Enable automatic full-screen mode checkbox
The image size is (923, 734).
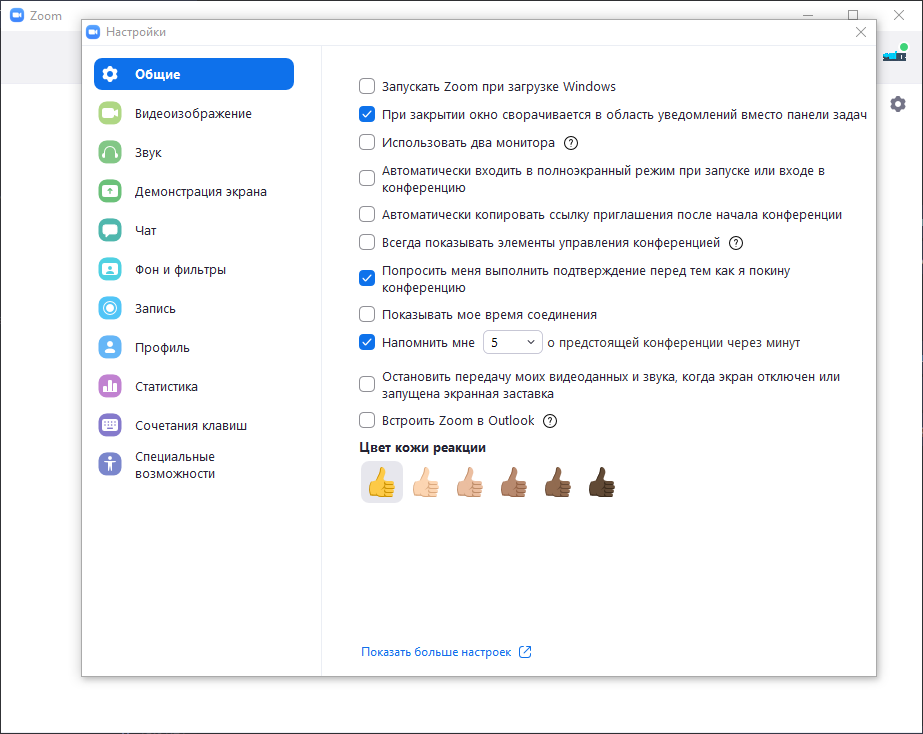pos(367,178)
